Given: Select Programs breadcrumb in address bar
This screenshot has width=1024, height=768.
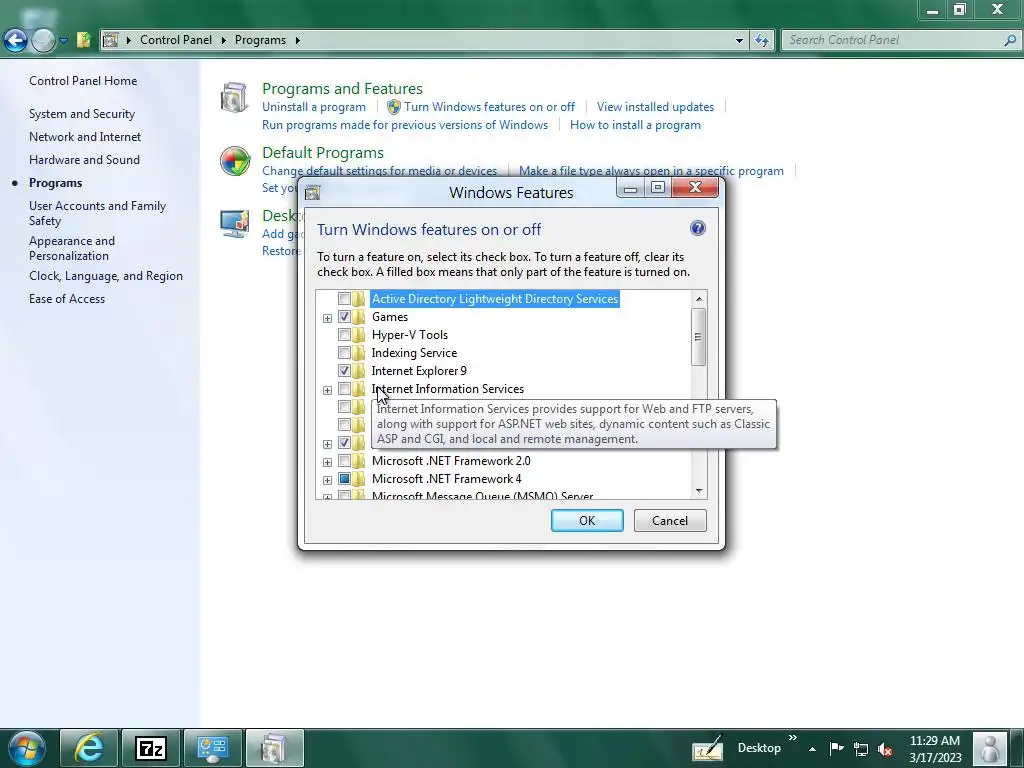Looking at the screenshot, I should tap(260, 40).
